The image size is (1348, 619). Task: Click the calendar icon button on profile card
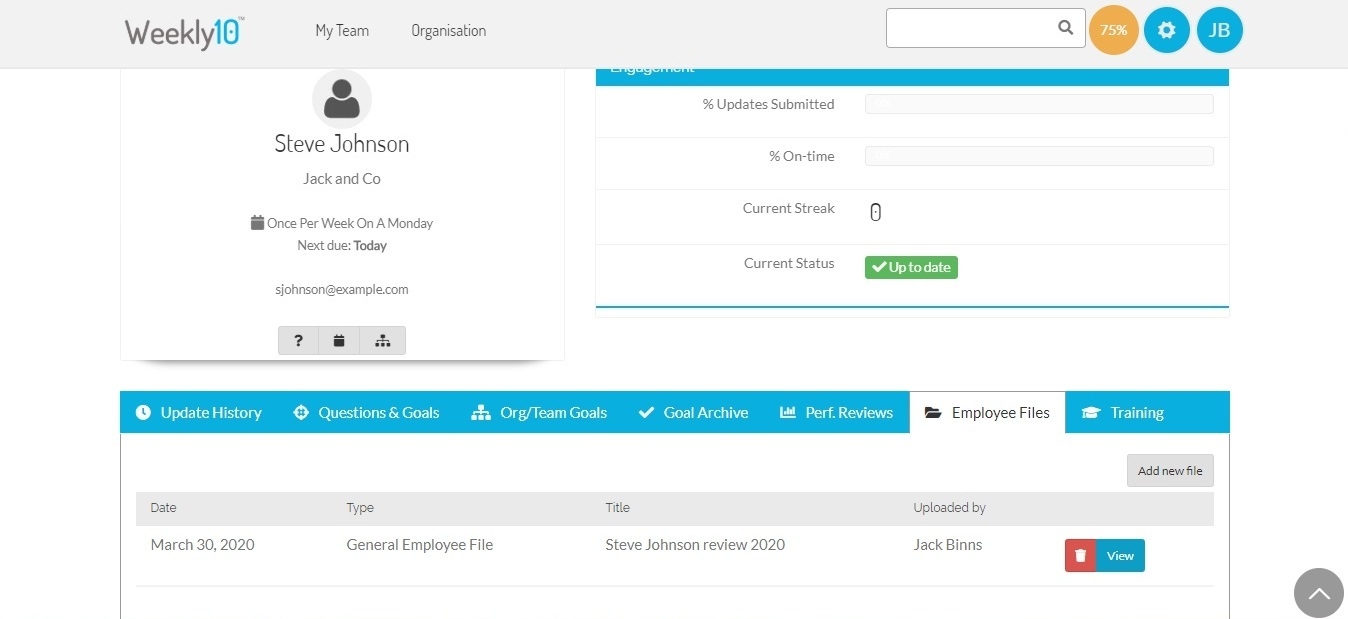(339, 341)
